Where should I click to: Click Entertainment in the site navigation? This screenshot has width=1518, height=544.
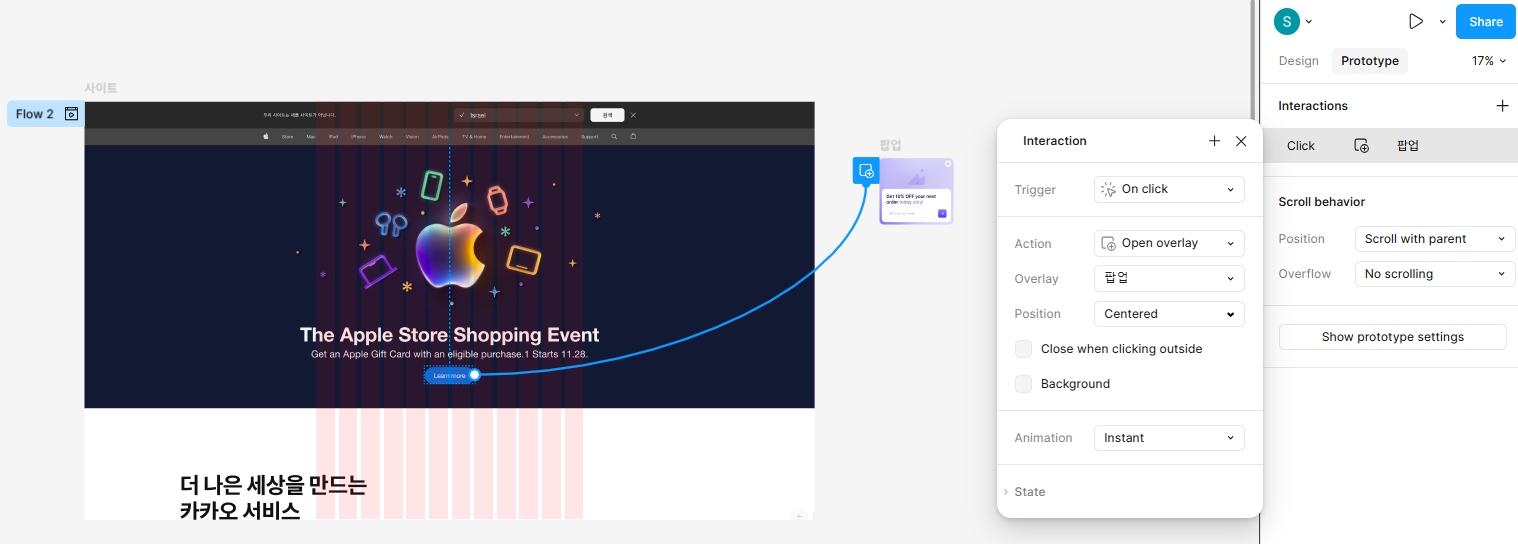514,137
